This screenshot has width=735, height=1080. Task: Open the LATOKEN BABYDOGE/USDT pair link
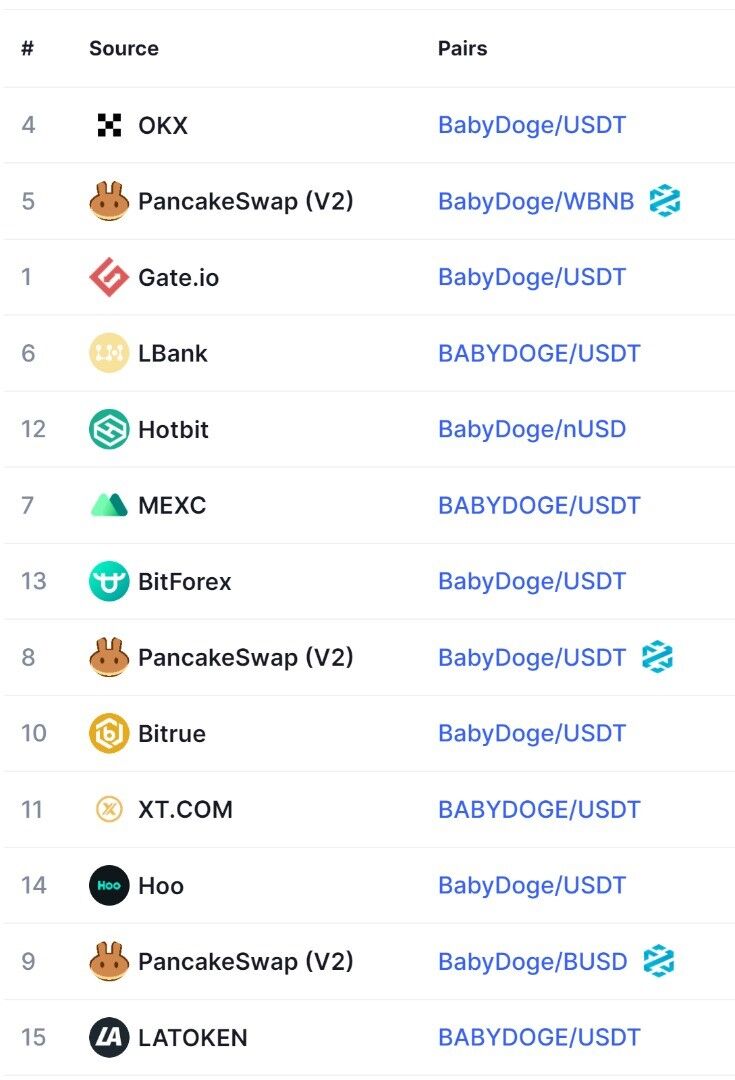click(x=539, y=1037)
